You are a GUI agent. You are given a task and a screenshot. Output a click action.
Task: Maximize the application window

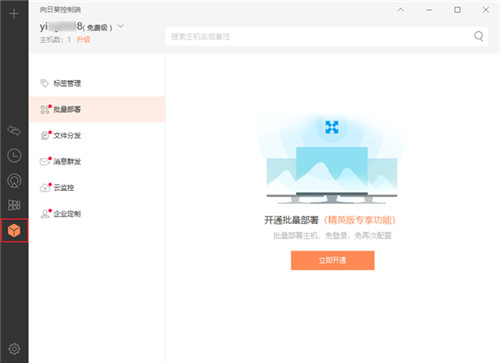click(457, 10)
